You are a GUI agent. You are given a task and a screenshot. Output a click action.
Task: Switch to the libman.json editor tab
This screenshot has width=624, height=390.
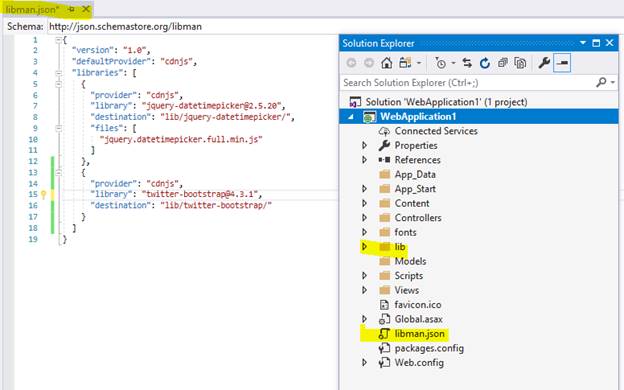tap(32, 9)
